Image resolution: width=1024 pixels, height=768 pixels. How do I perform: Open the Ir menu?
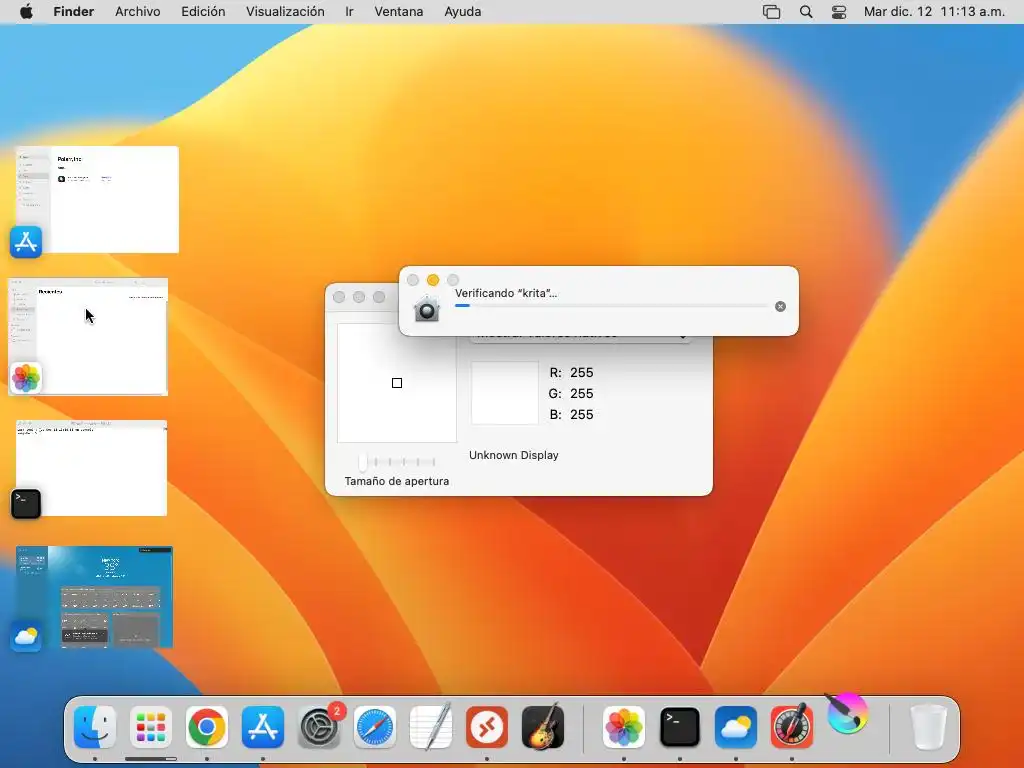click(349, 12)
